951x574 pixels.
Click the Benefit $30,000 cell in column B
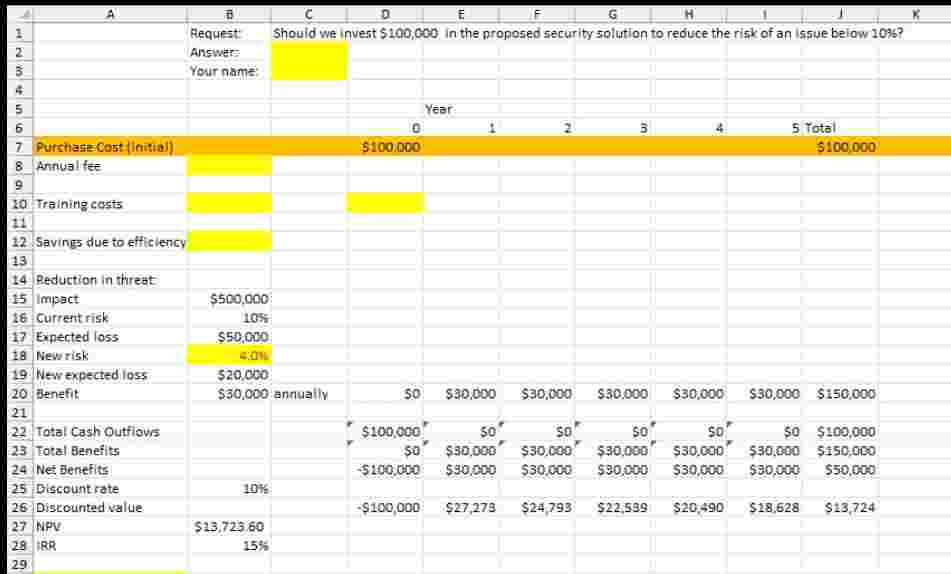(243, 394)
